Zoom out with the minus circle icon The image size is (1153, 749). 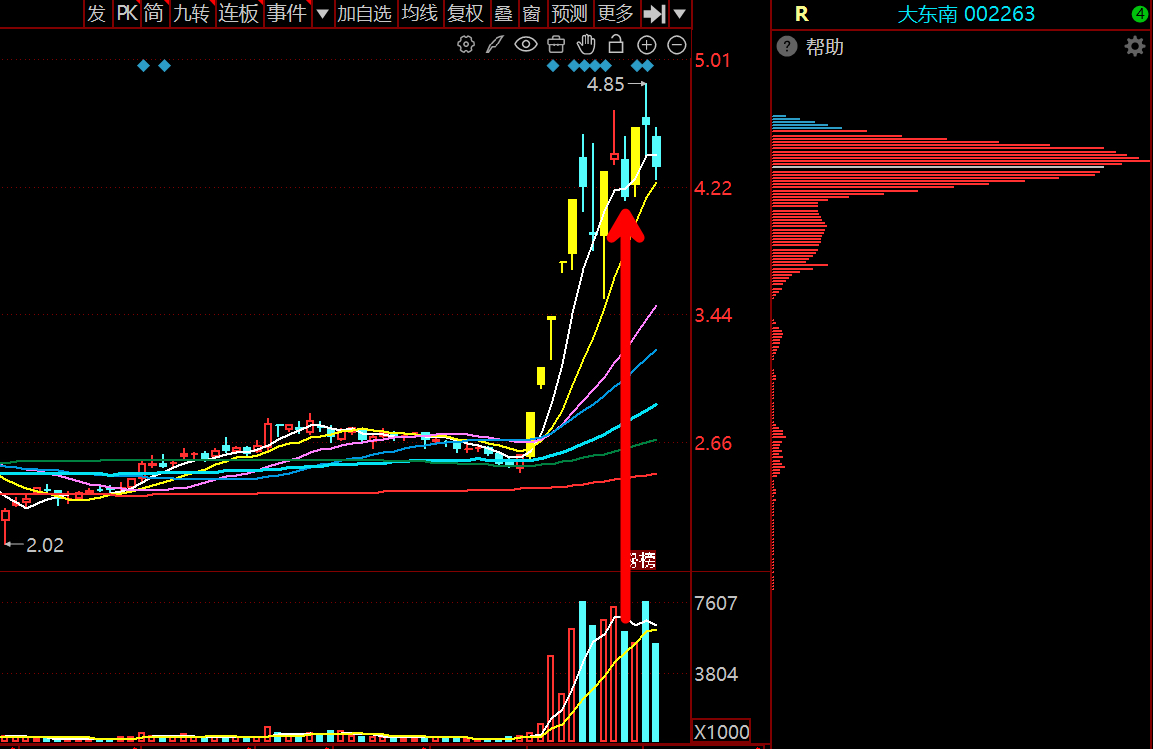[677, 45]
